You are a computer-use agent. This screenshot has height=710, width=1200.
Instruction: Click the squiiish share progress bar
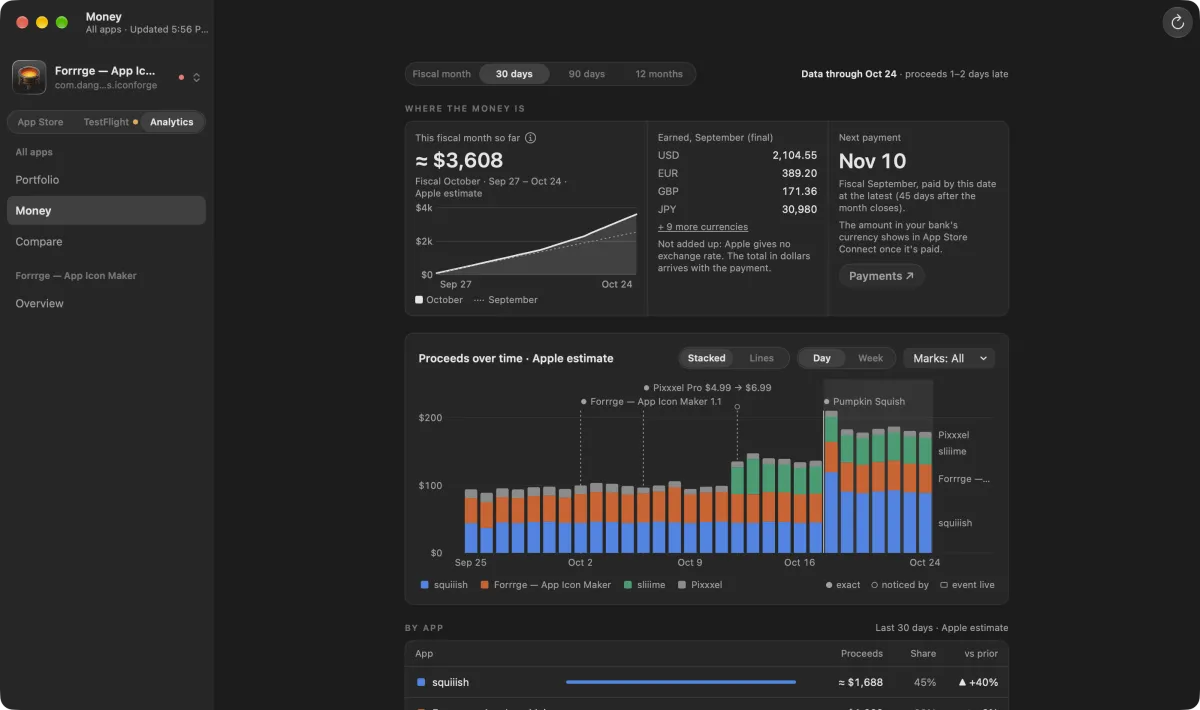coord(681,682)
